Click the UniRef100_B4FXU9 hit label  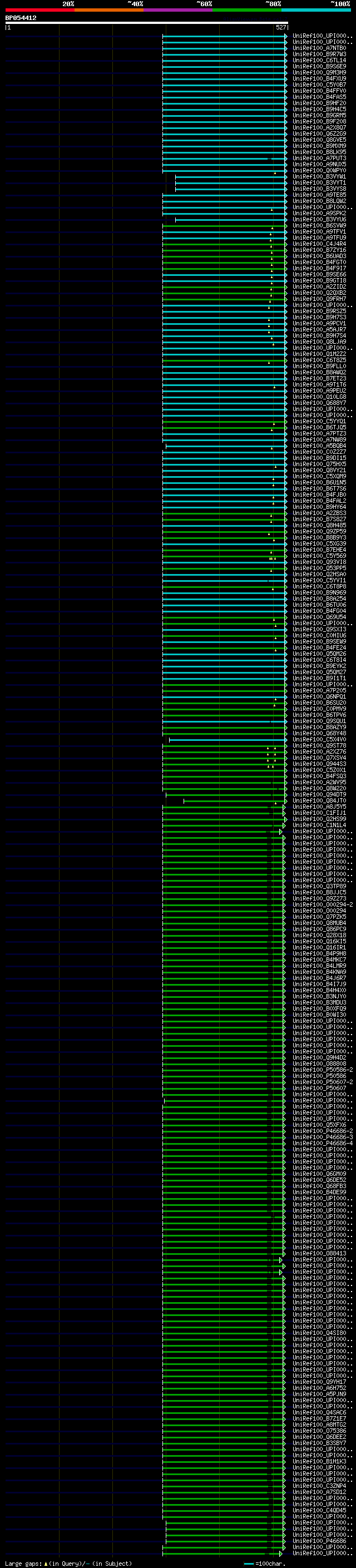(319, 78)
